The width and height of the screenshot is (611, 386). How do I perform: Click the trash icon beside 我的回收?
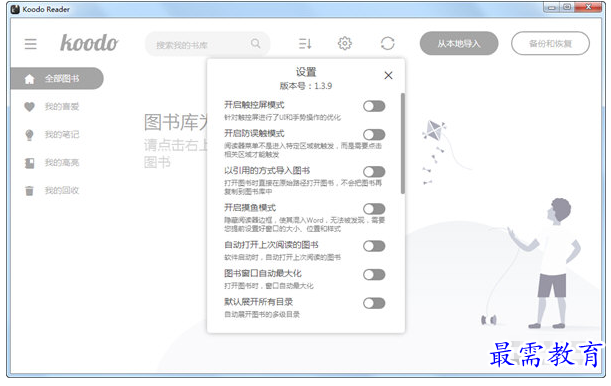click(30, 191)
